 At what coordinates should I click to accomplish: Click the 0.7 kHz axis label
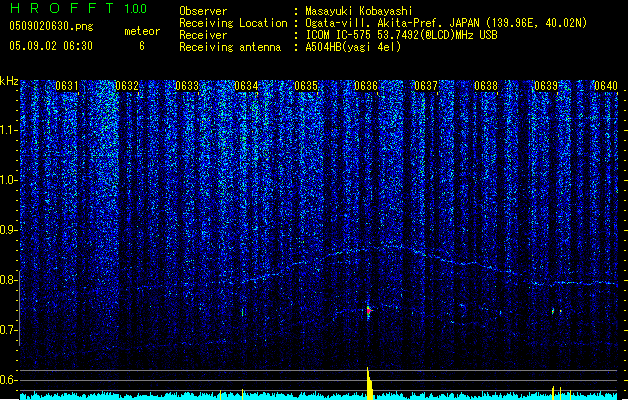tap(9, 330)
